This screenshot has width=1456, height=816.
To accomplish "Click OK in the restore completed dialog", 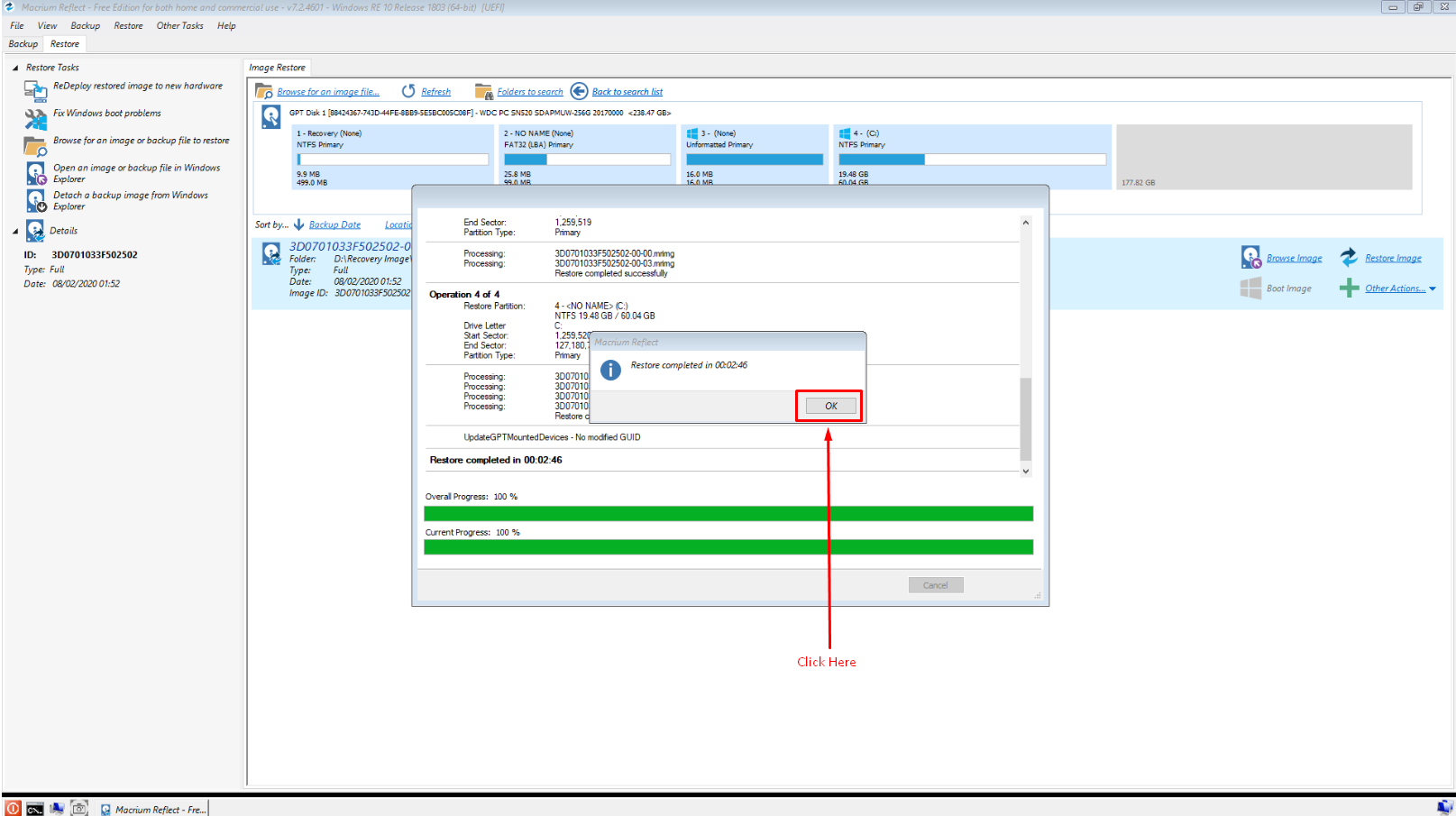I will coord(830,406).
